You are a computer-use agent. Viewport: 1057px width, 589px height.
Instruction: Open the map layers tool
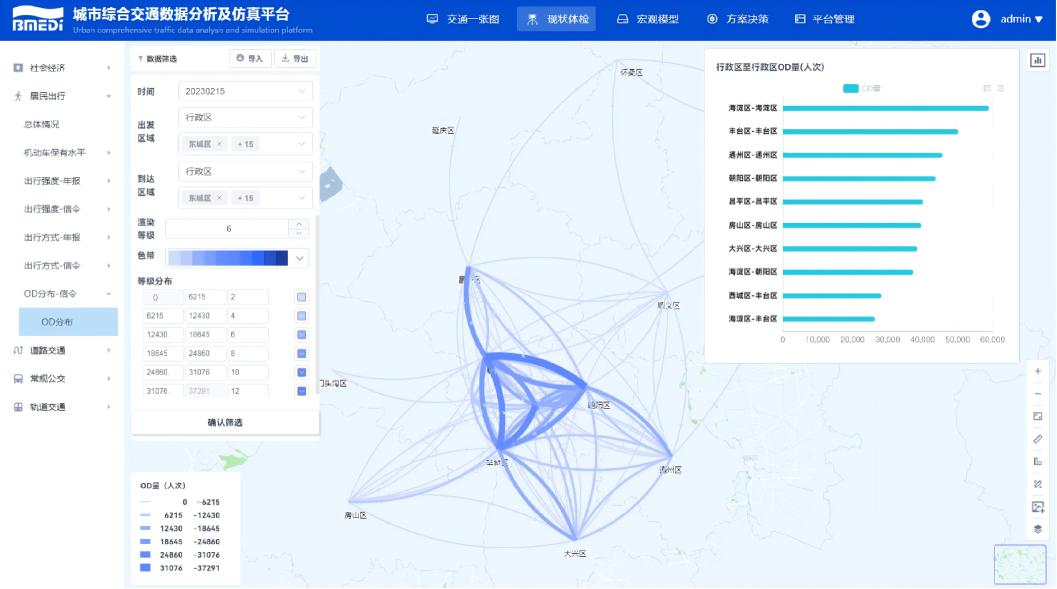[x=1037, y=529]
